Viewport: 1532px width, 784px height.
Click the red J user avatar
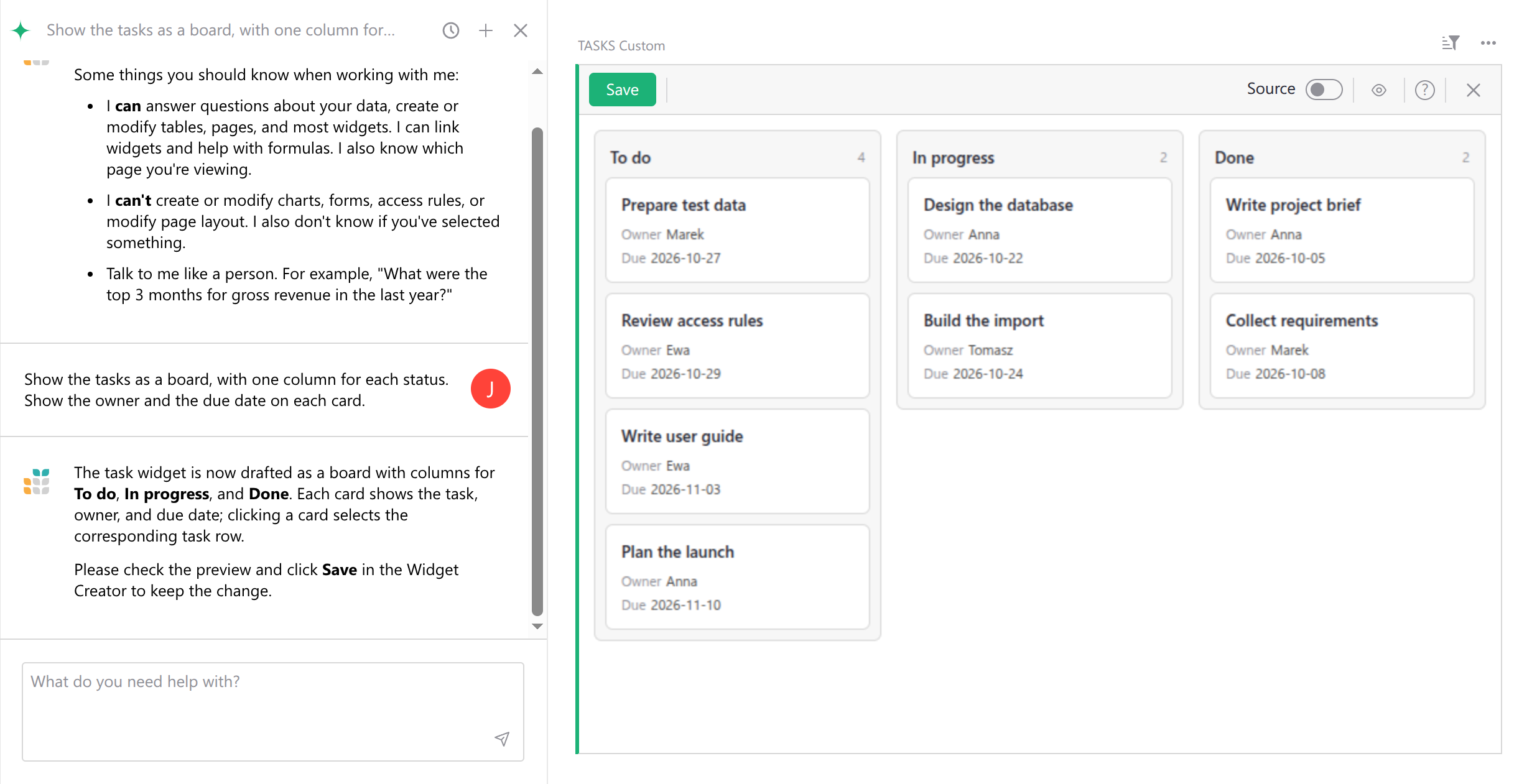coord(491,389)
